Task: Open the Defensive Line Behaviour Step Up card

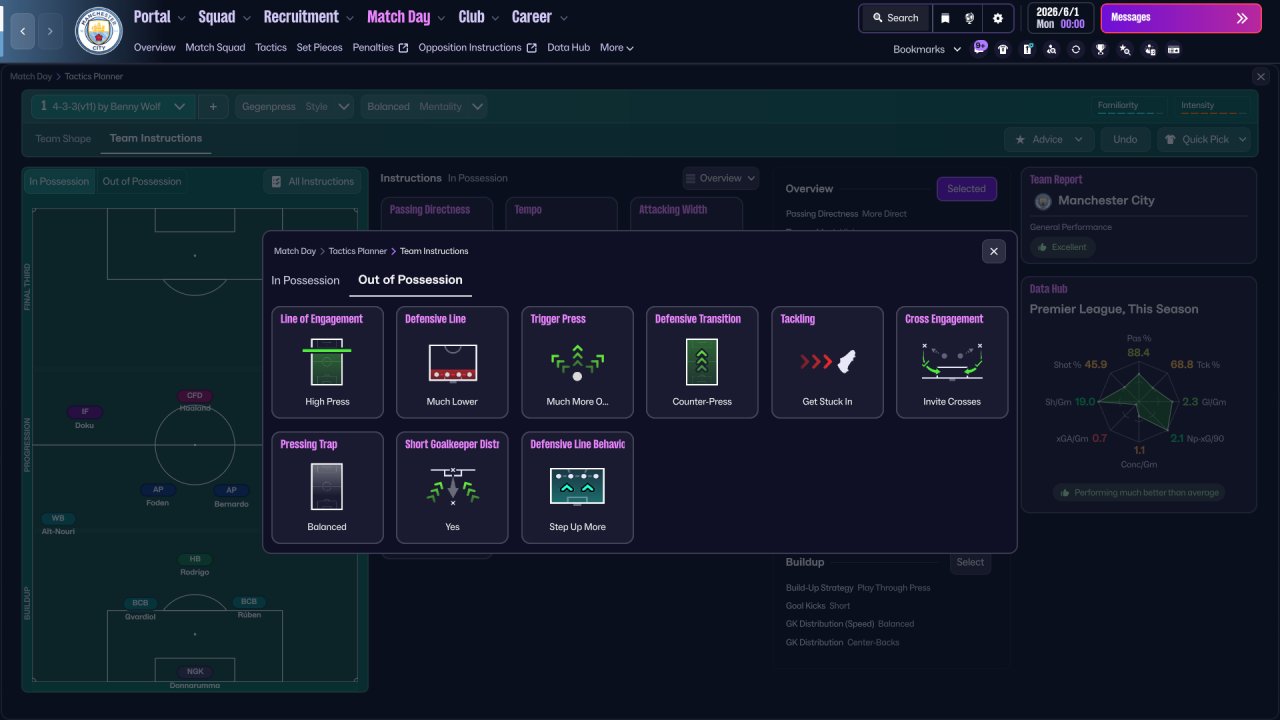Action: tap(577, 487)
